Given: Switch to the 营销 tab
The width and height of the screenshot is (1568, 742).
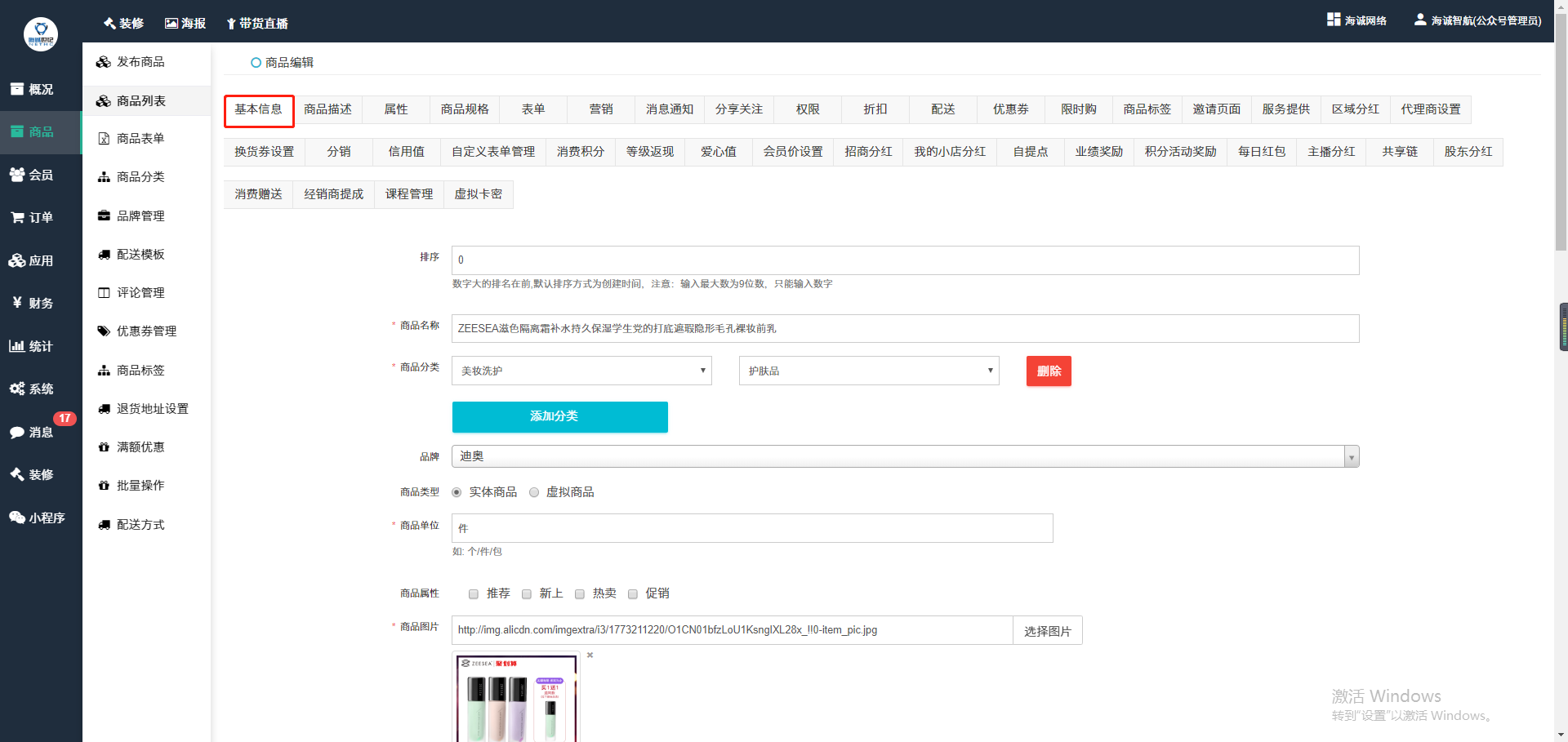Looking at the screenshot, I should [x=601, y=109].
